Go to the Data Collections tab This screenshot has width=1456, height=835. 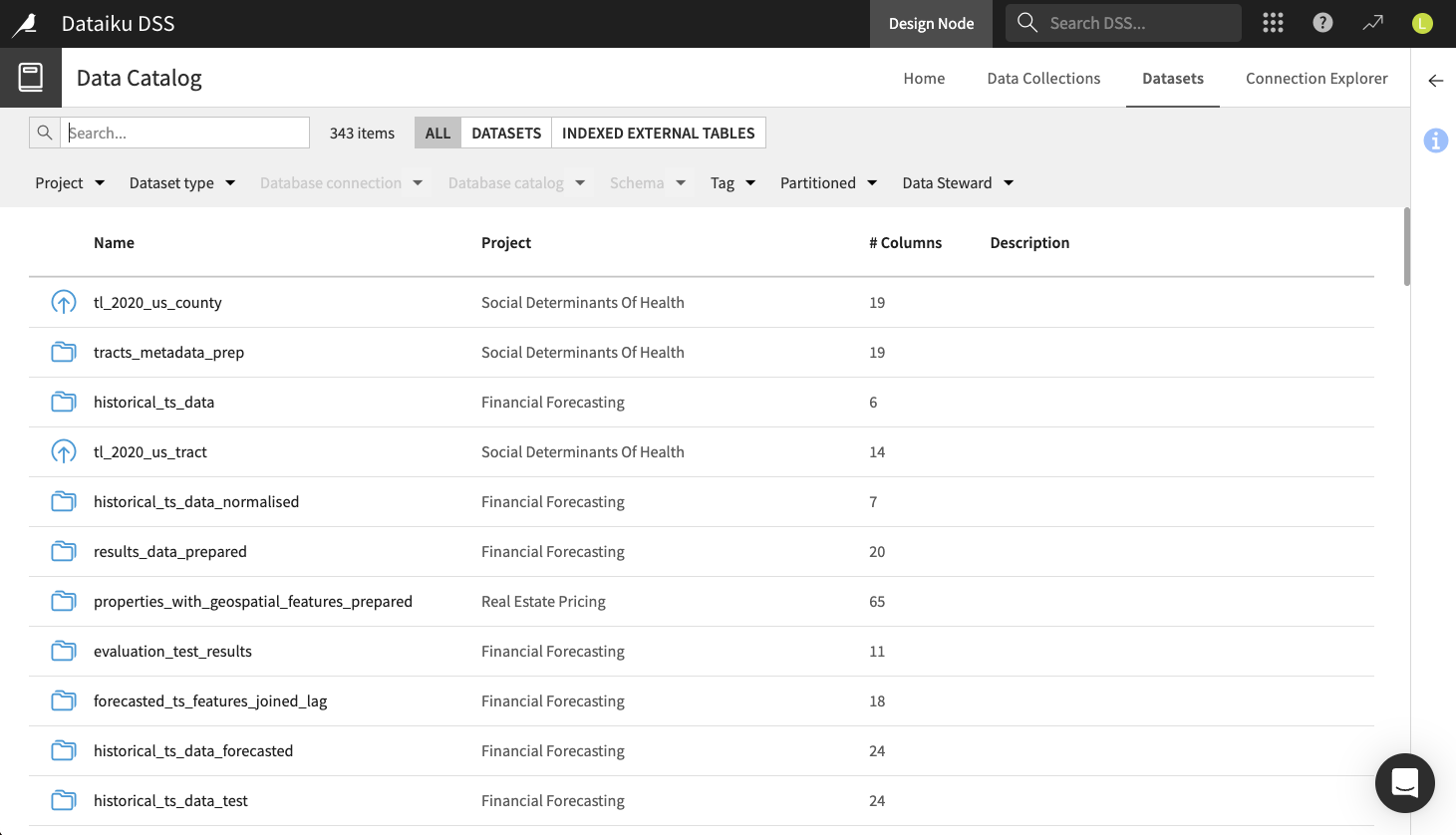pyautogui.click(x=1043, y=78)
